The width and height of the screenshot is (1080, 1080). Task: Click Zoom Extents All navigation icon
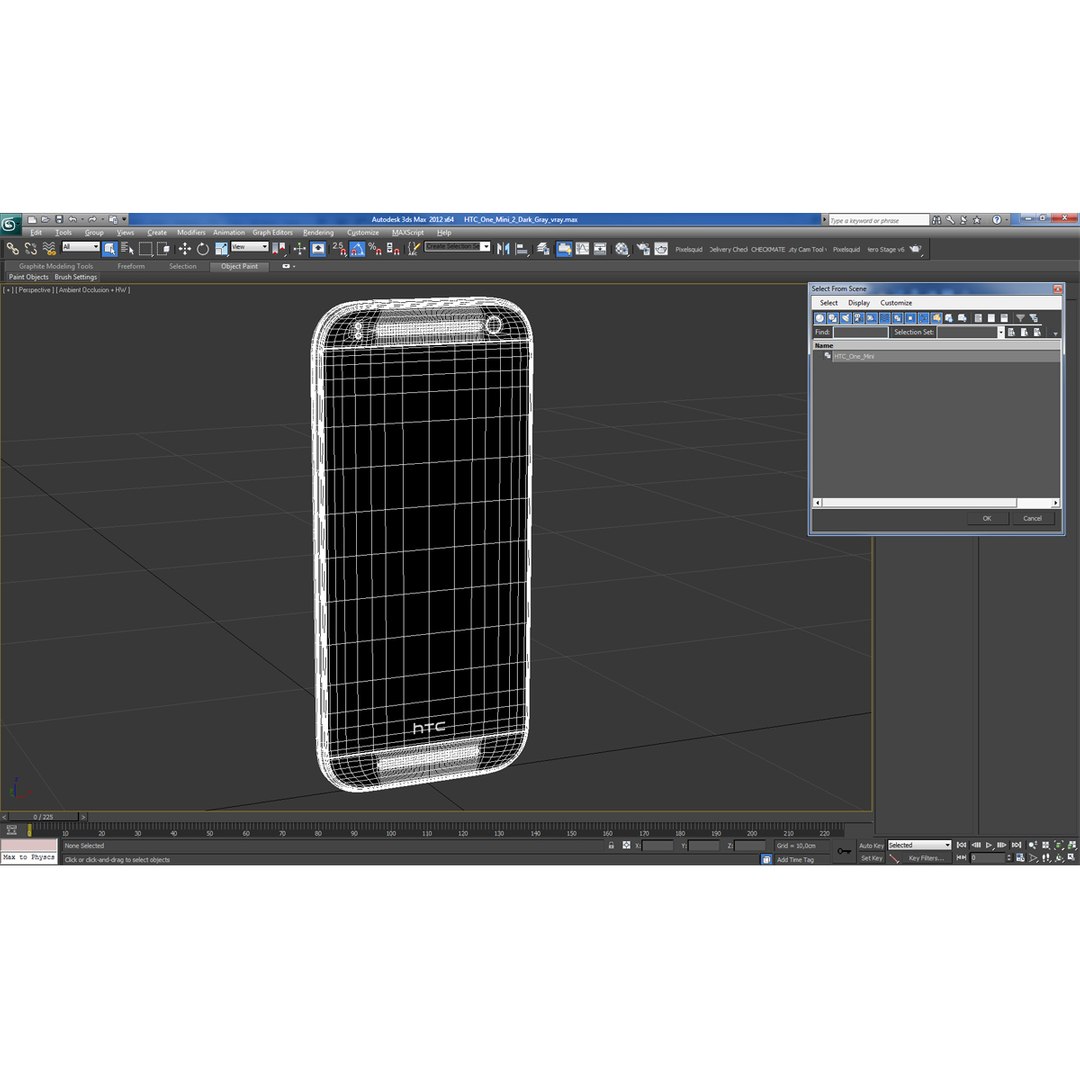click(x=1072, y=845)
